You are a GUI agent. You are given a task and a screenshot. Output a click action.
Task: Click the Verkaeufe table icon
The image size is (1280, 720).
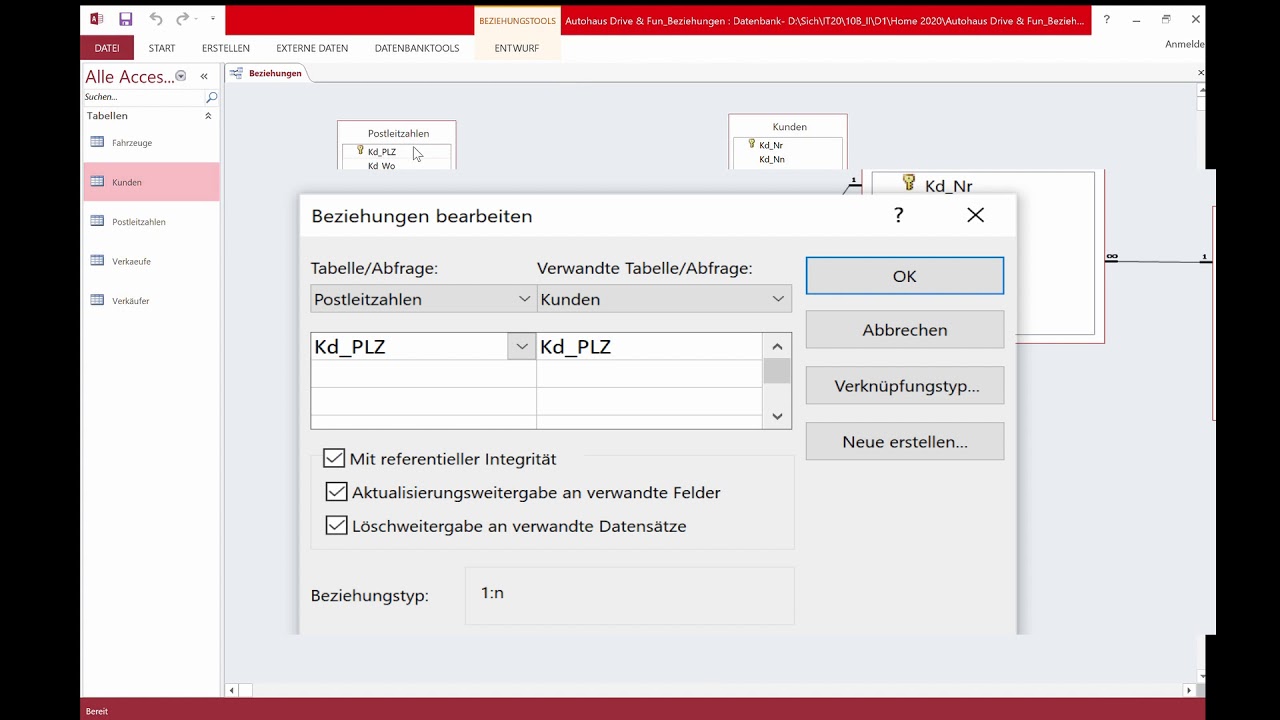(97, 260)
